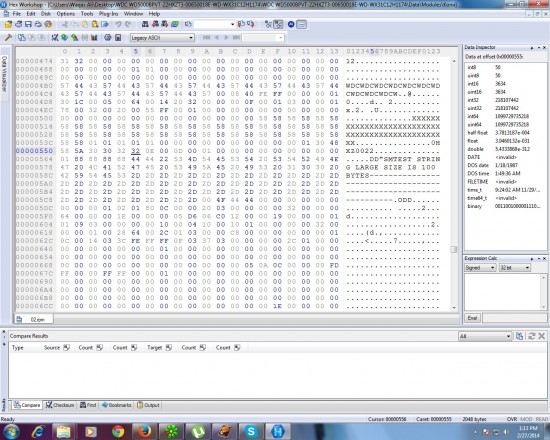This screenshot has height=440, width=550.
Task: Click the open folder toolbar icon
Action: pos(8,24)
